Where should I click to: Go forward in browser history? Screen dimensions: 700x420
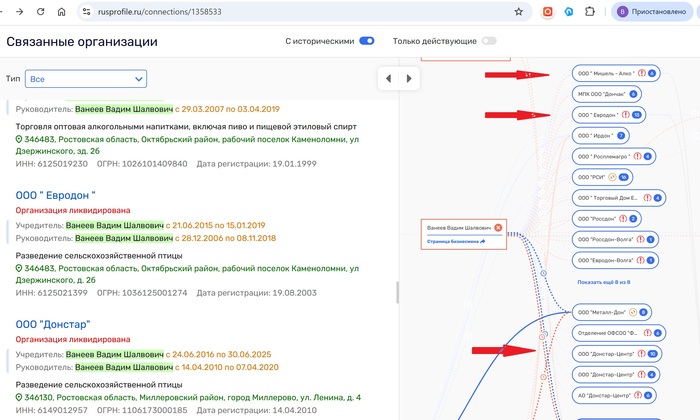click(x=20, y=12)
